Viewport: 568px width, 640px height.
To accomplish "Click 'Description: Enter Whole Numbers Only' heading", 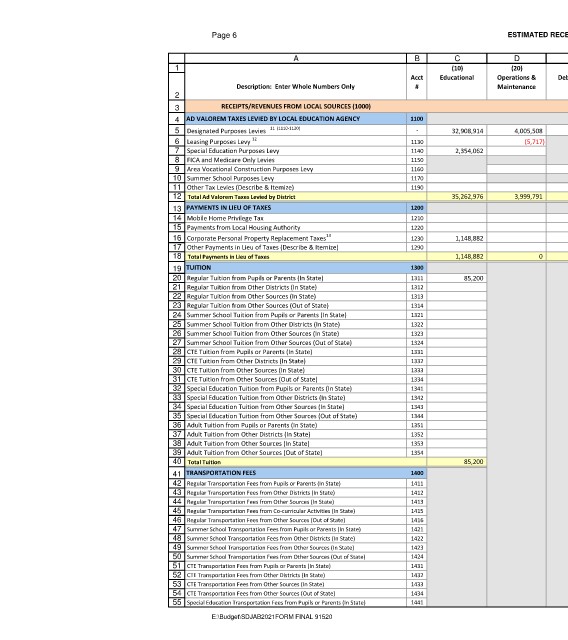I will [295, 87].
